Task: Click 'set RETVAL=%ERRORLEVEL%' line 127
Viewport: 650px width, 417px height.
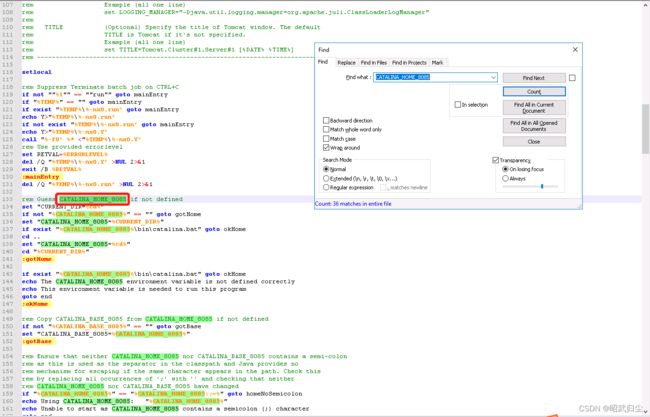Action: [65, 154]
